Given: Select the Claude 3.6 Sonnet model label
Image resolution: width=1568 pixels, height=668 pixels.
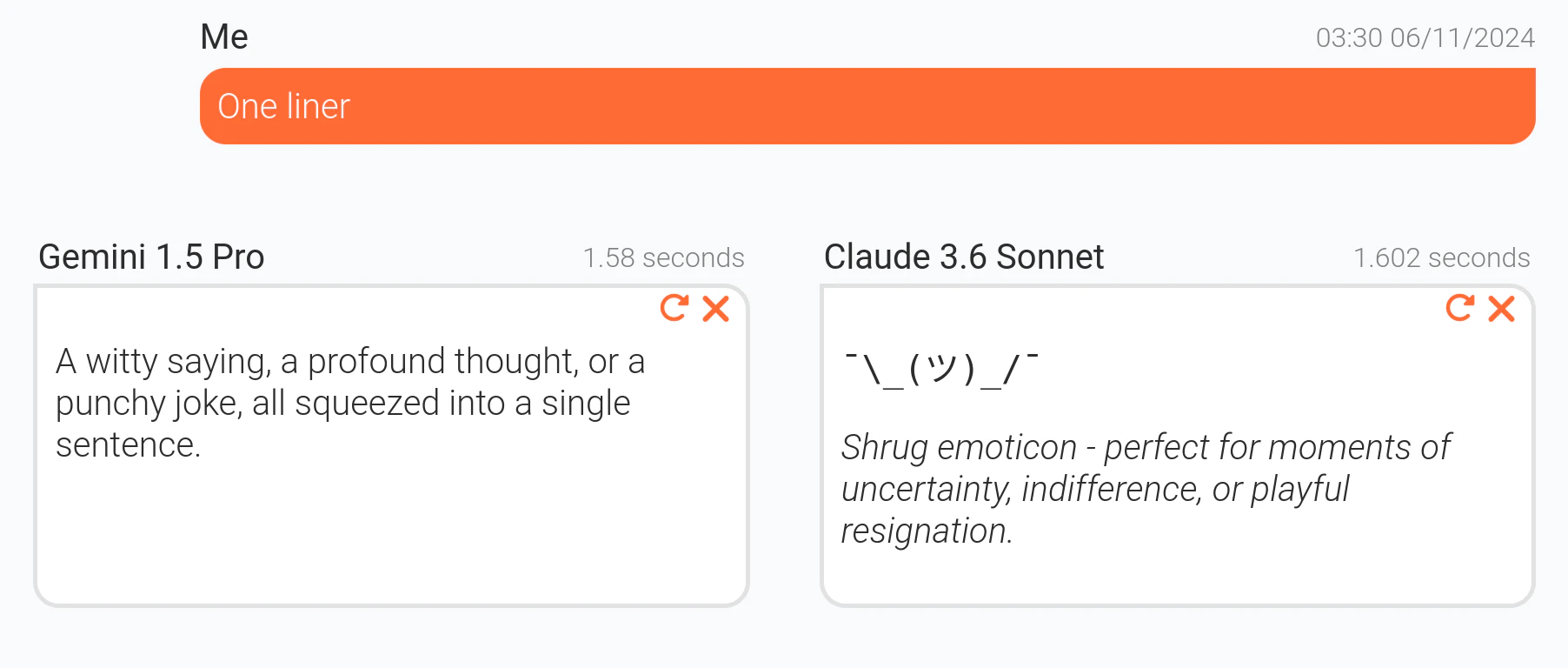Looking at the screenshot, I should pyautogui.click(x=963, y=257).
